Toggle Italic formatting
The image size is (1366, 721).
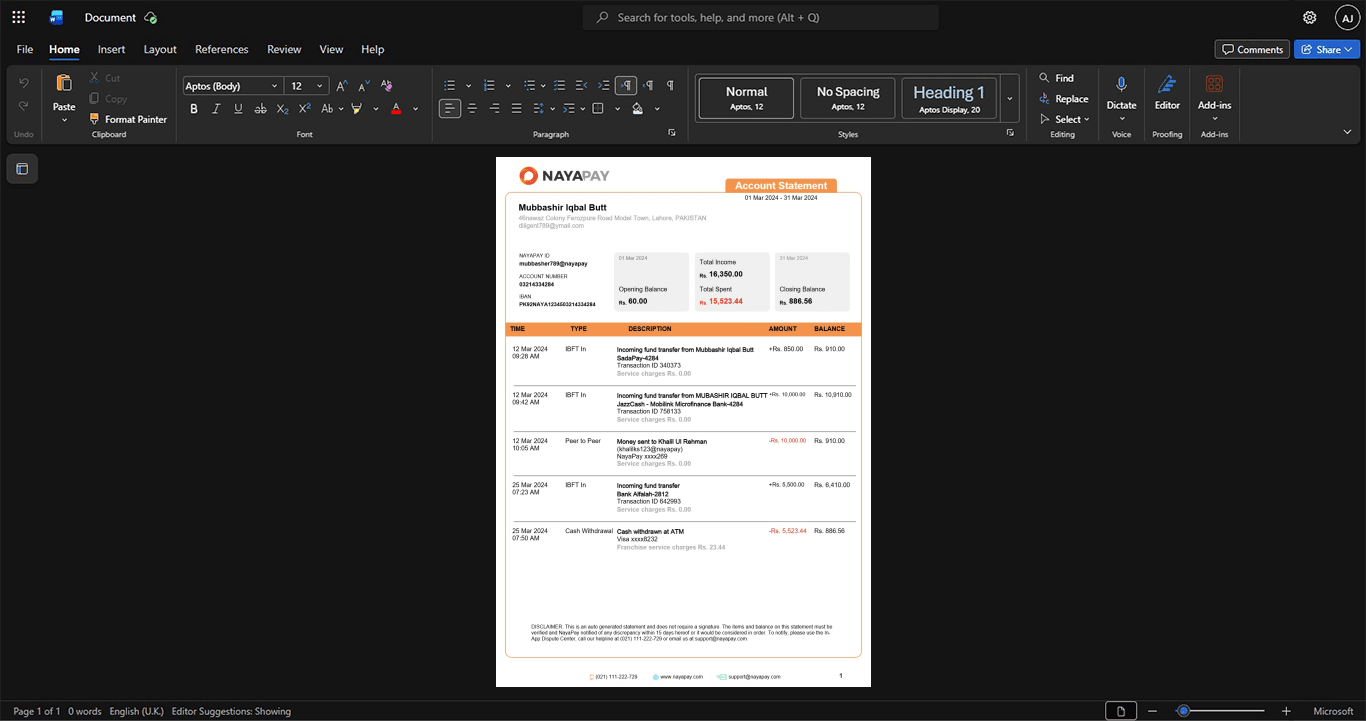pyautogui.click(x=216, y=109)
